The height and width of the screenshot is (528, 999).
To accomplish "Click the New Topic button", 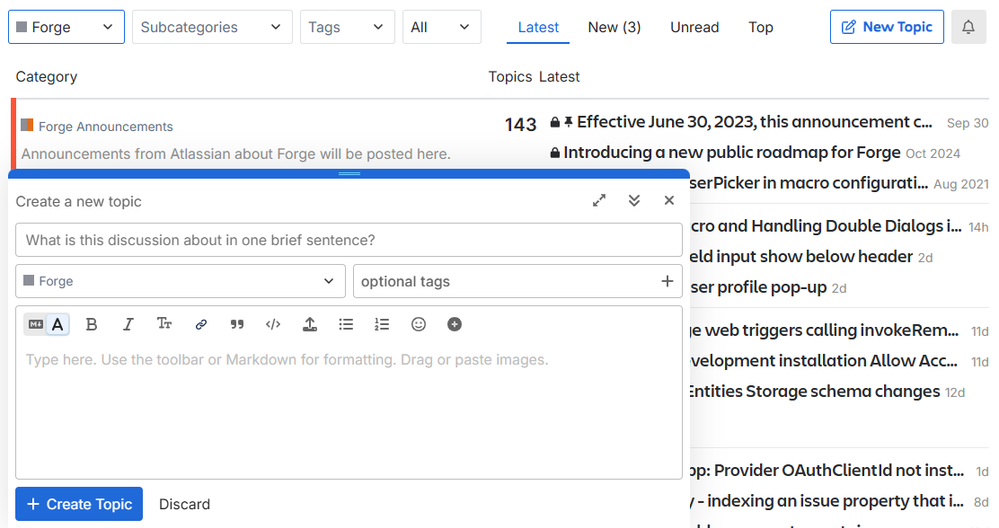I will coord(887,27).
